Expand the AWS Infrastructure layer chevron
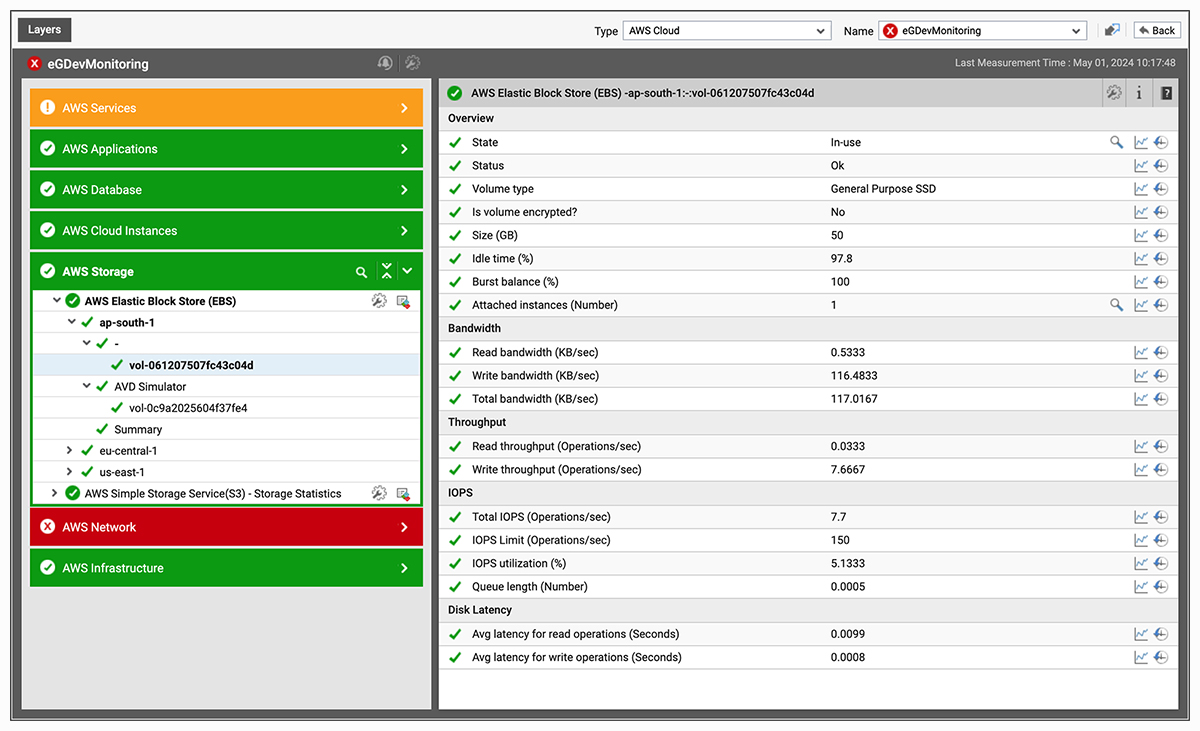 click(x=404, y=568)
